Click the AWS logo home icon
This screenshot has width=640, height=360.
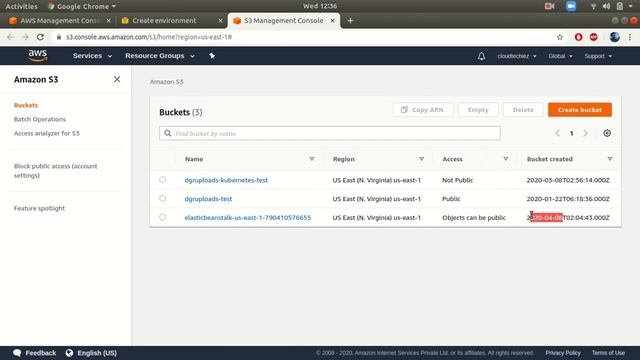[x=38, y=56]
